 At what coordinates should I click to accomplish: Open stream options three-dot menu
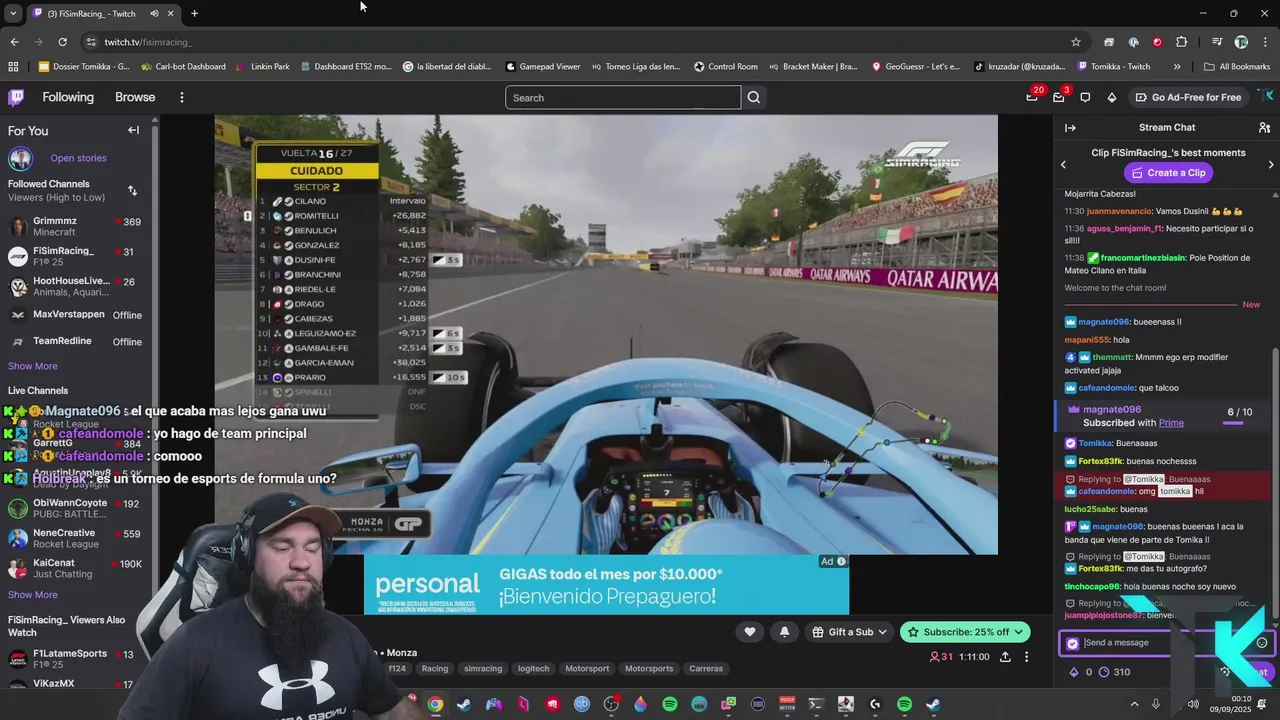(1026, 657)
